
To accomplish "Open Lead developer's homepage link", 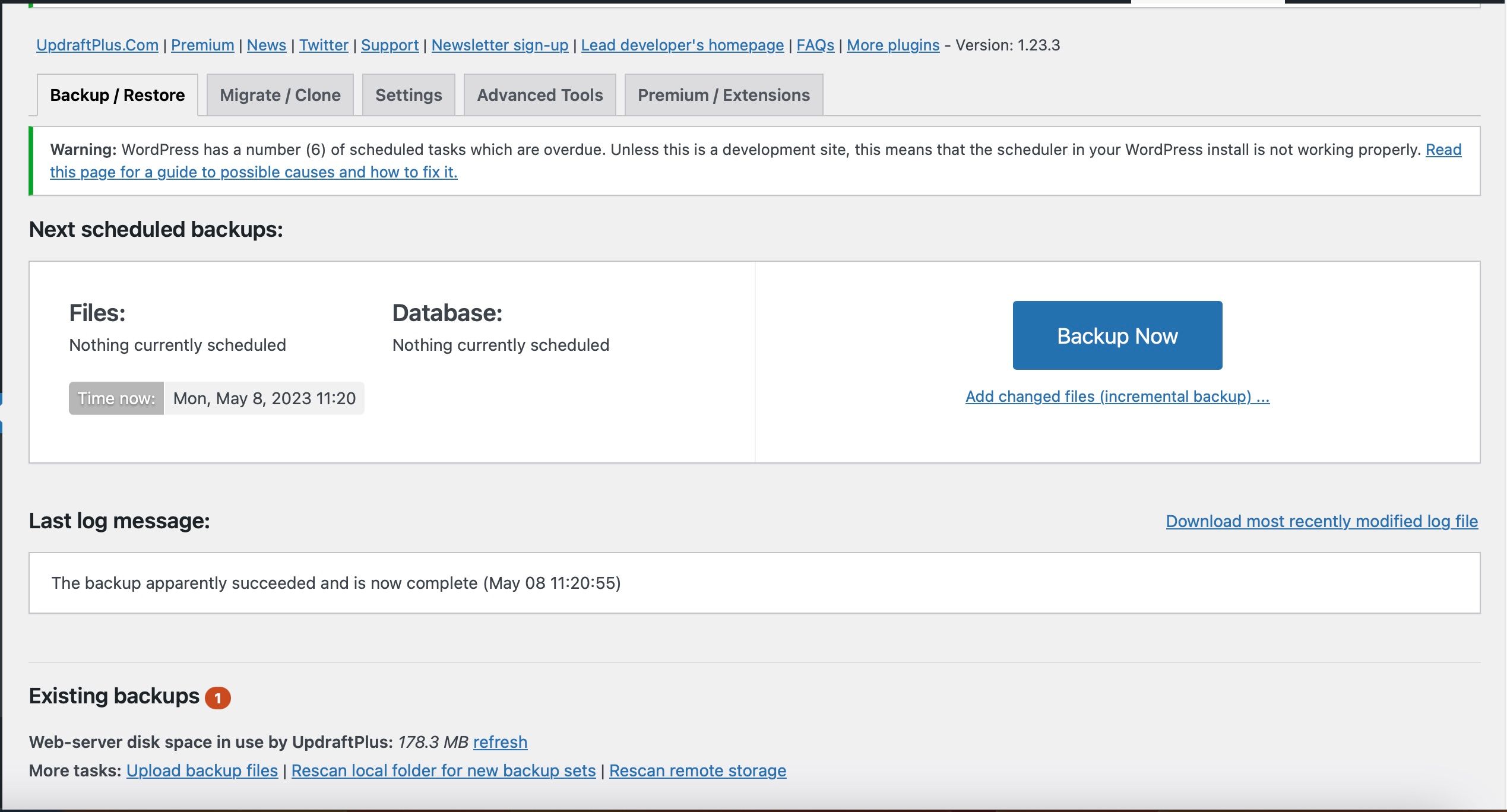I will tap(682, 45).
